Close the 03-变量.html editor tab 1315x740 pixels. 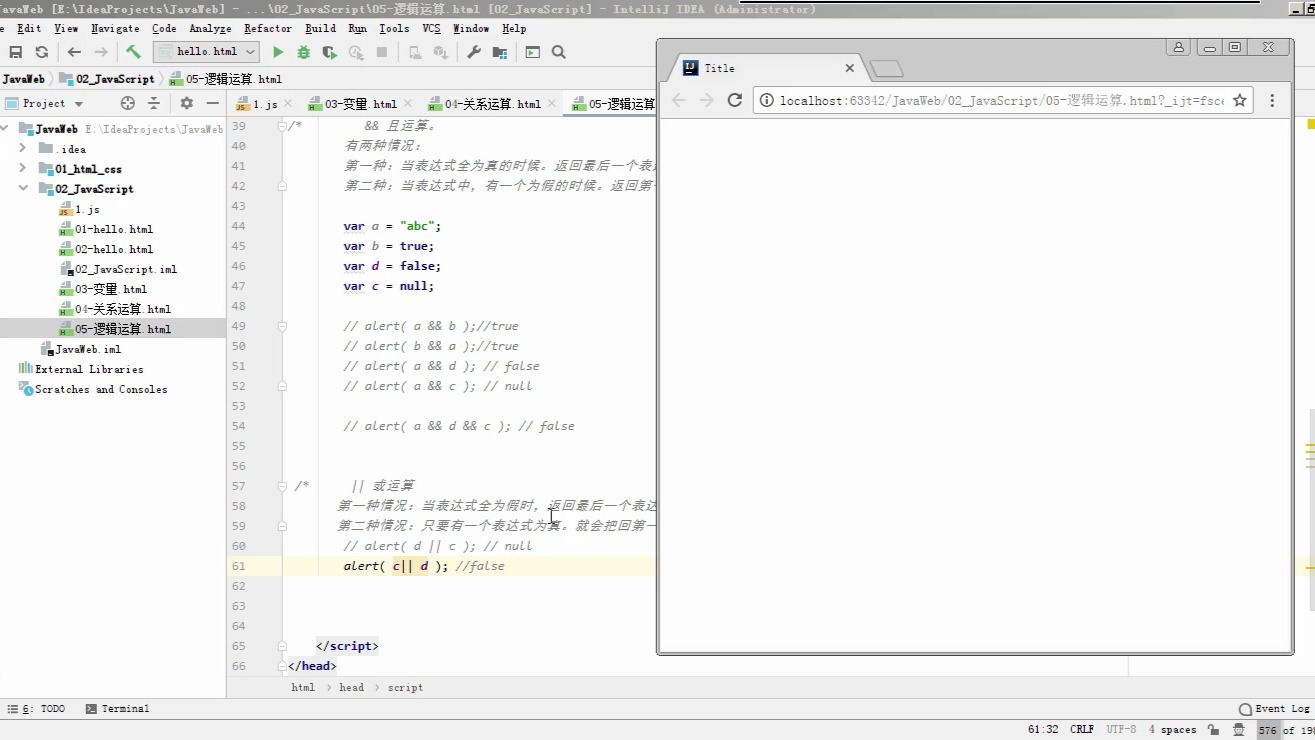click(408, 104)
